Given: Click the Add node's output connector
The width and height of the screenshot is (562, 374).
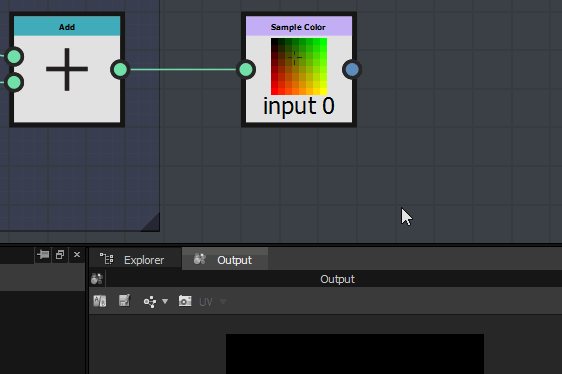Looking at the screenshot, I should (x=120, y=70).
